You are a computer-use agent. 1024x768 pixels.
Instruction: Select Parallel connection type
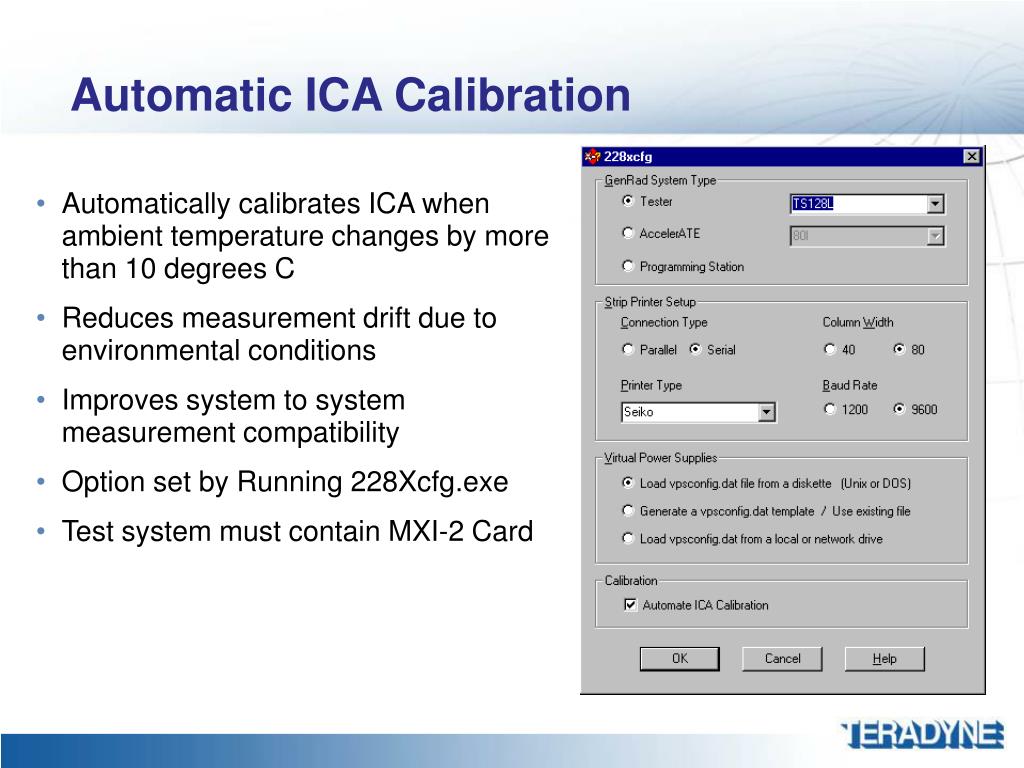point(628,349)
